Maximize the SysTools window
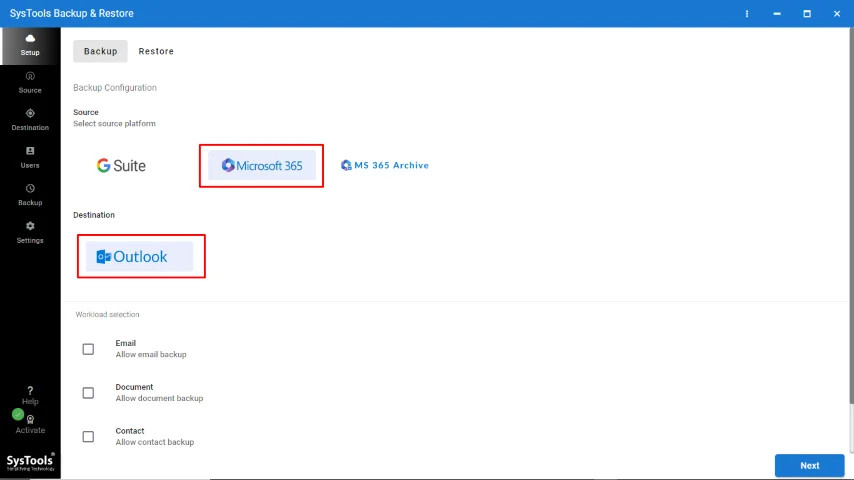 (807, 14)
